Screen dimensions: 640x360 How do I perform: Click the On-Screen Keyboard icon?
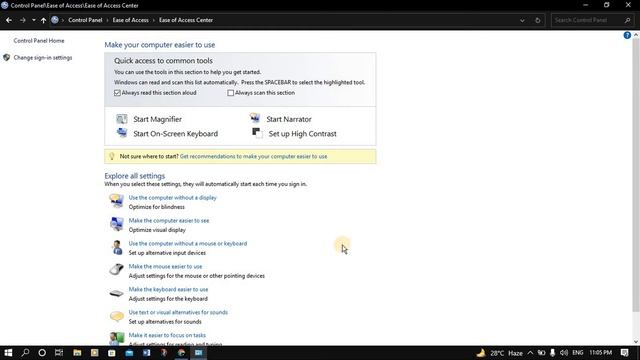click(x=122, y=133)
